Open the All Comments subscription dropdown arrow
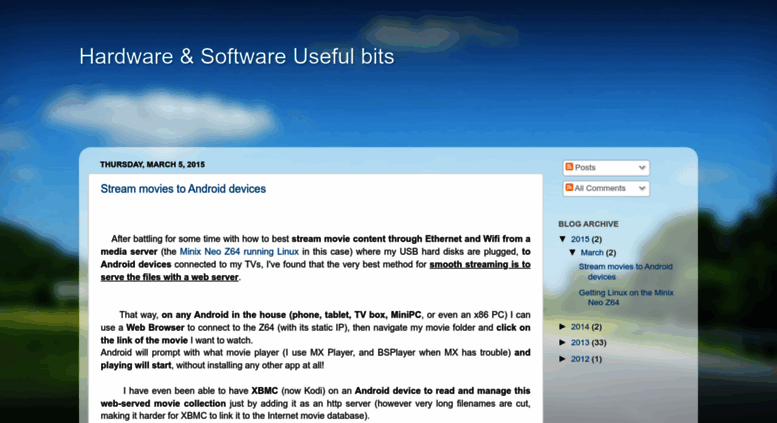The width and height of the screenshot is (777, 423). click(642, 188)
